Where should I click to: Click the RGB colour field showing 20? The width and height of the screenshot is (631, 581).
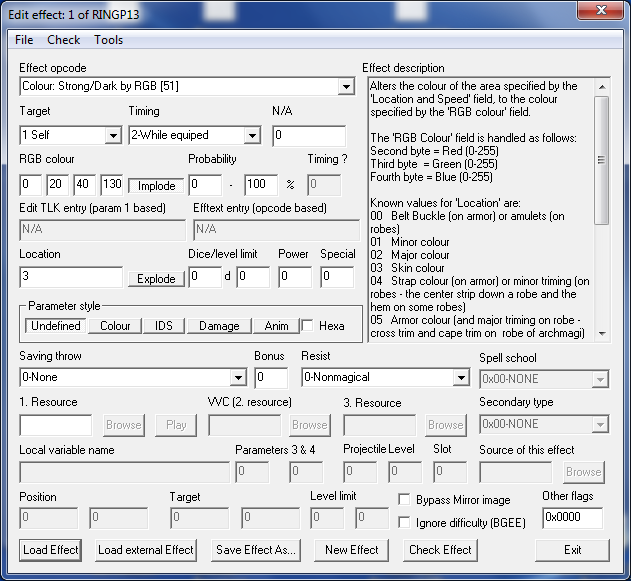point(57,185)
